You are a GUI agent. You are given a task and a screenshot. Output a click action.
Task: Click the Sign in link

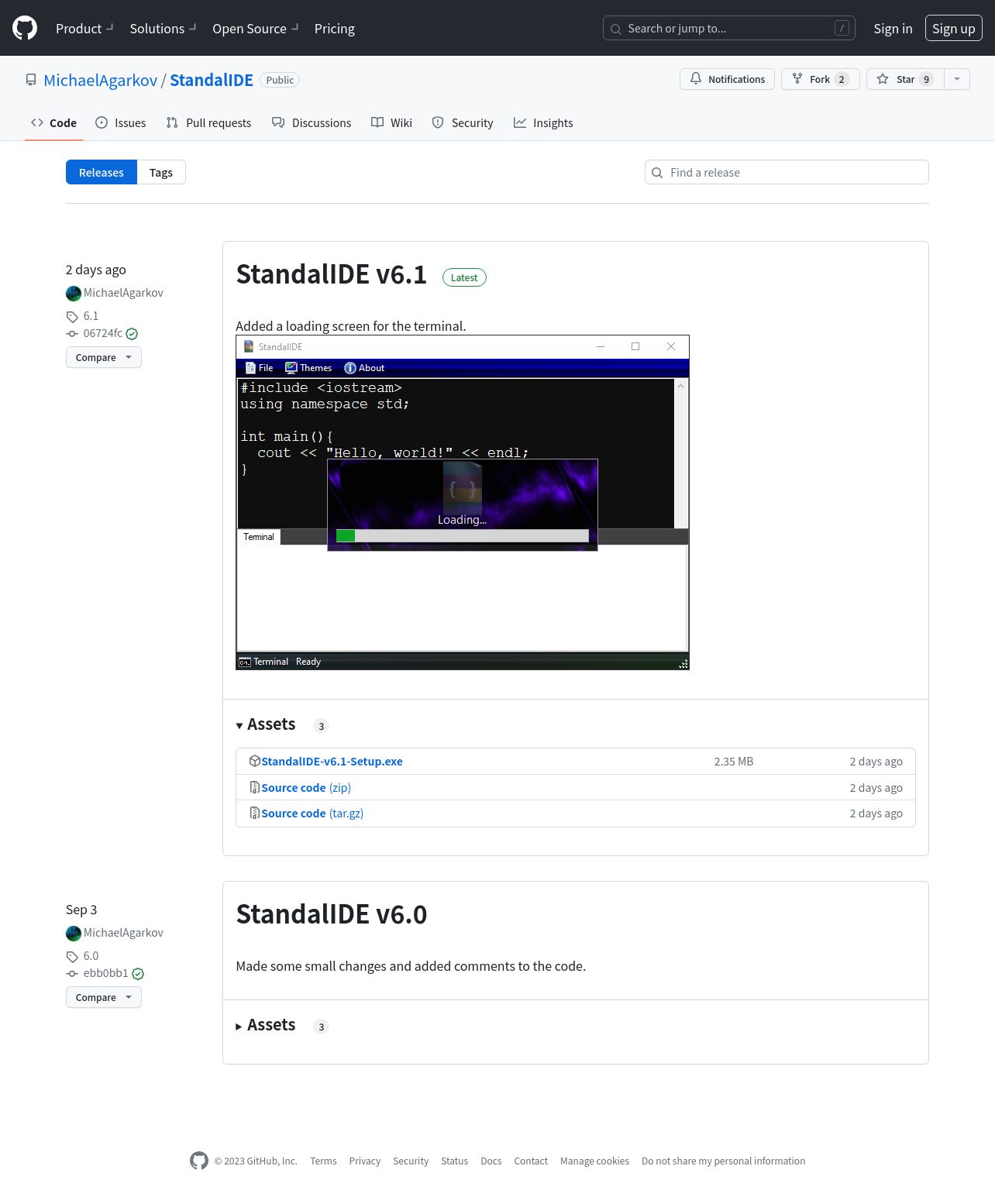(893, 28)
